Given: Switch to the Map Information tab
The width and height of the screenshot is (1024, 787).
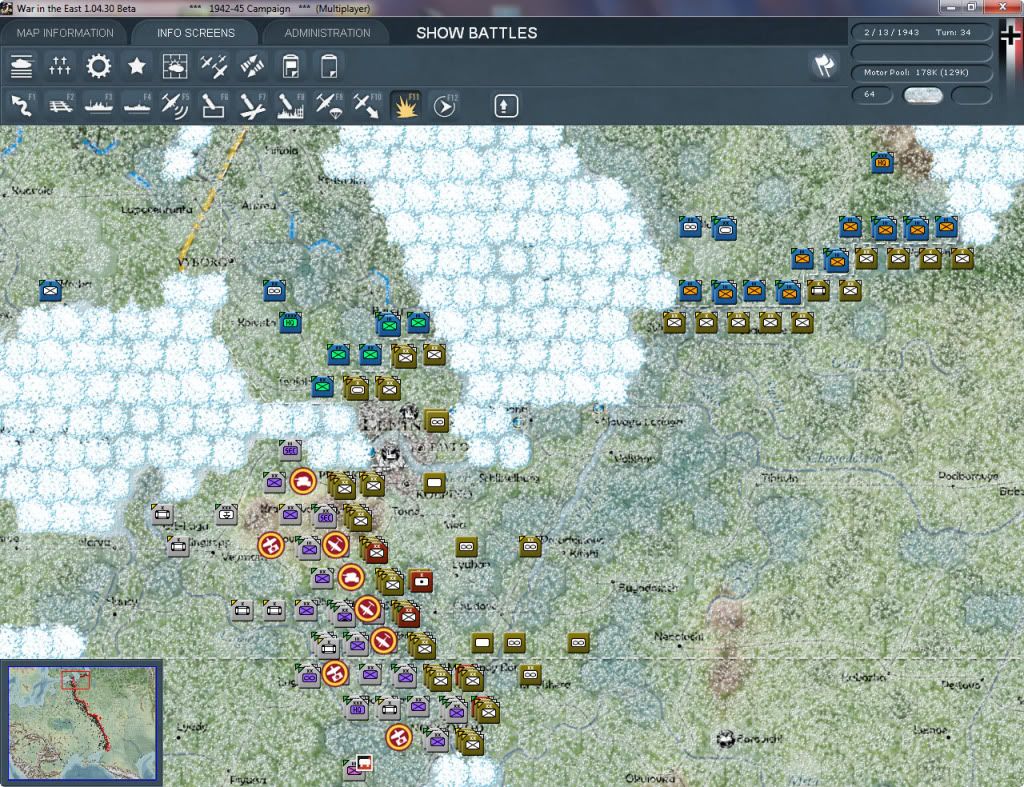Looking at the screenshot, I should click(65, 33).
